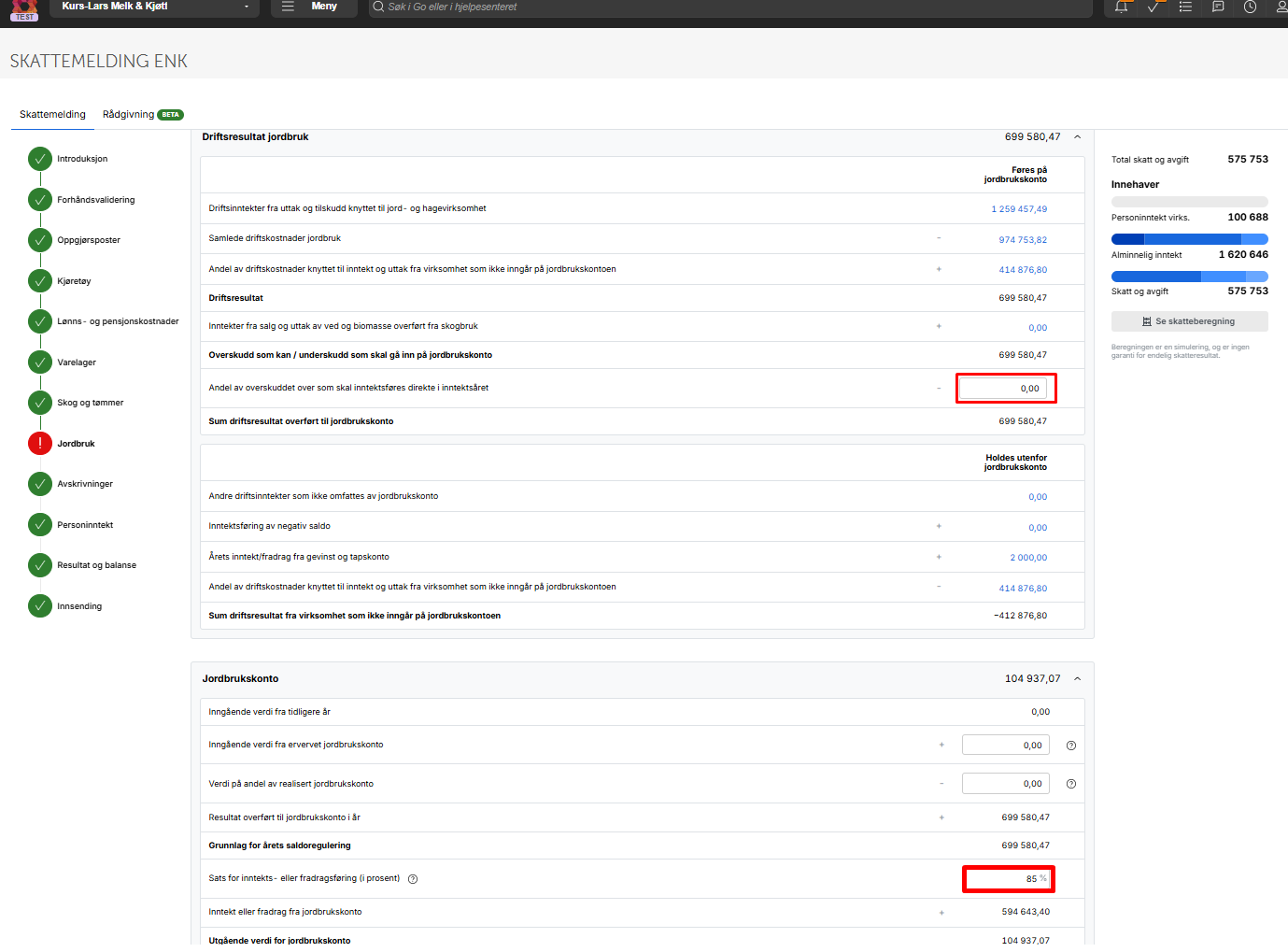Click the Total skatt og avgift amount 575 753
The width and height of the screenshot is (1288, 952).
click(1248, 159)
